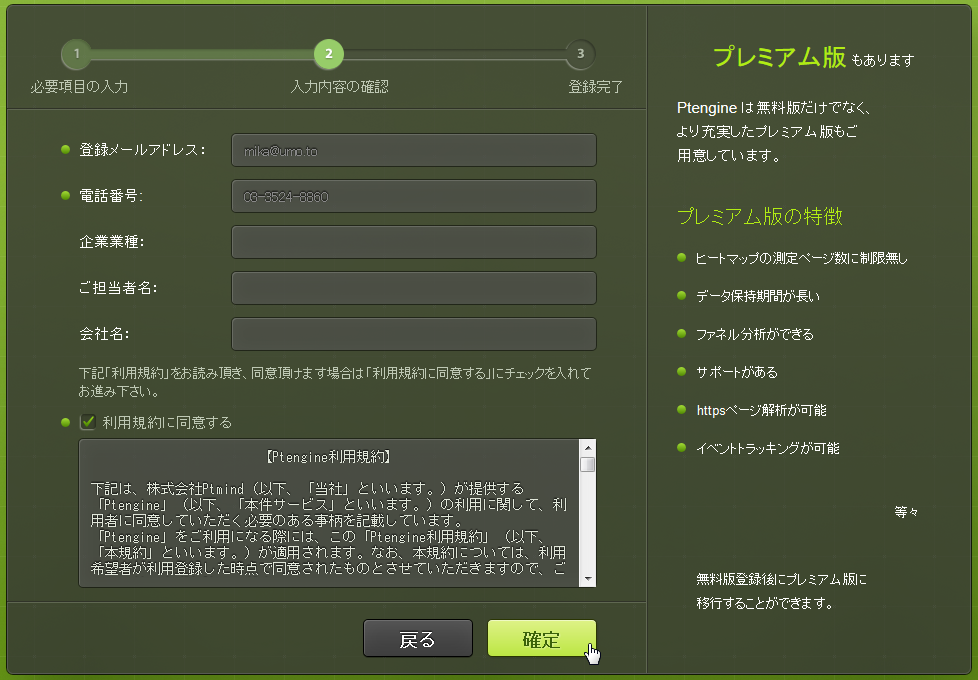The height and width of the screenshot is (680, 978).
Task: Click サポートがある feature text
Action: 737,372
